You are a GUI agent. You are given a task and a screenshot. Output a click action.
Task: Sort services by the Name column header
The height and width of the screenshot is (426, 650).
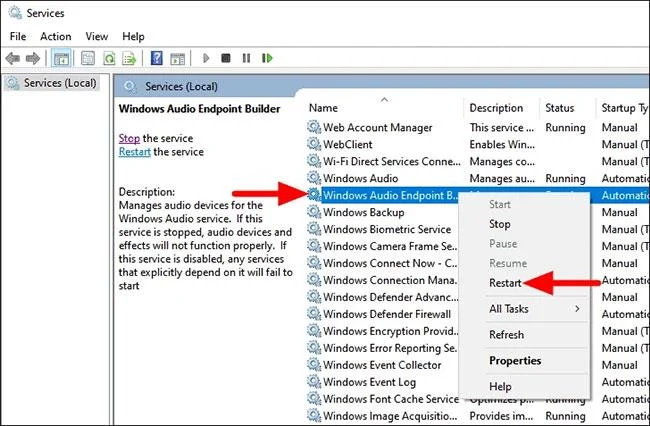[323, 108]
